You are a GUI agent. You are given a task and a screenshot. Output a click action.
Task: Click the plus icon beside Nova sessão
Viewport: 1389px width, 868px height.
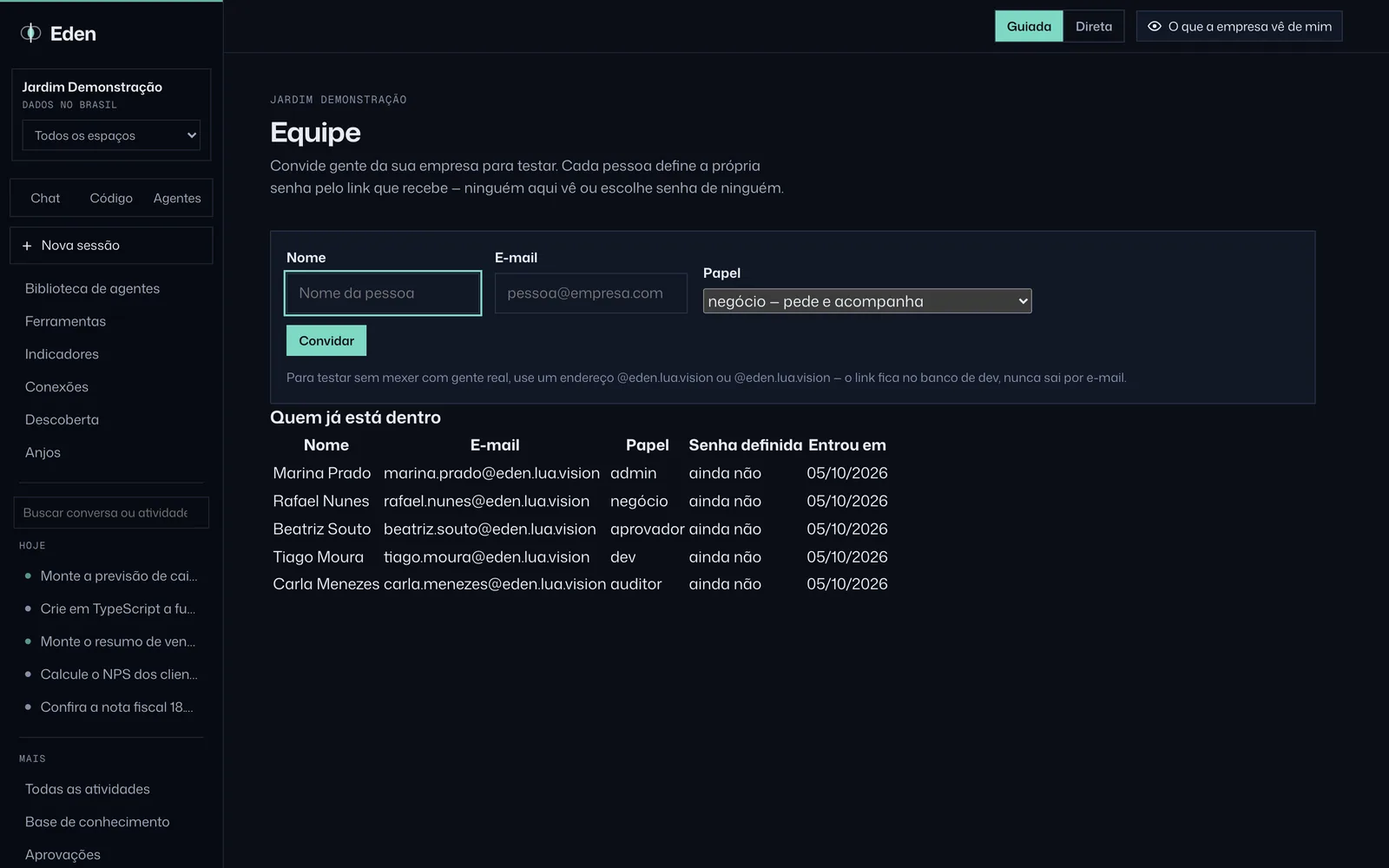click(27, 246)
